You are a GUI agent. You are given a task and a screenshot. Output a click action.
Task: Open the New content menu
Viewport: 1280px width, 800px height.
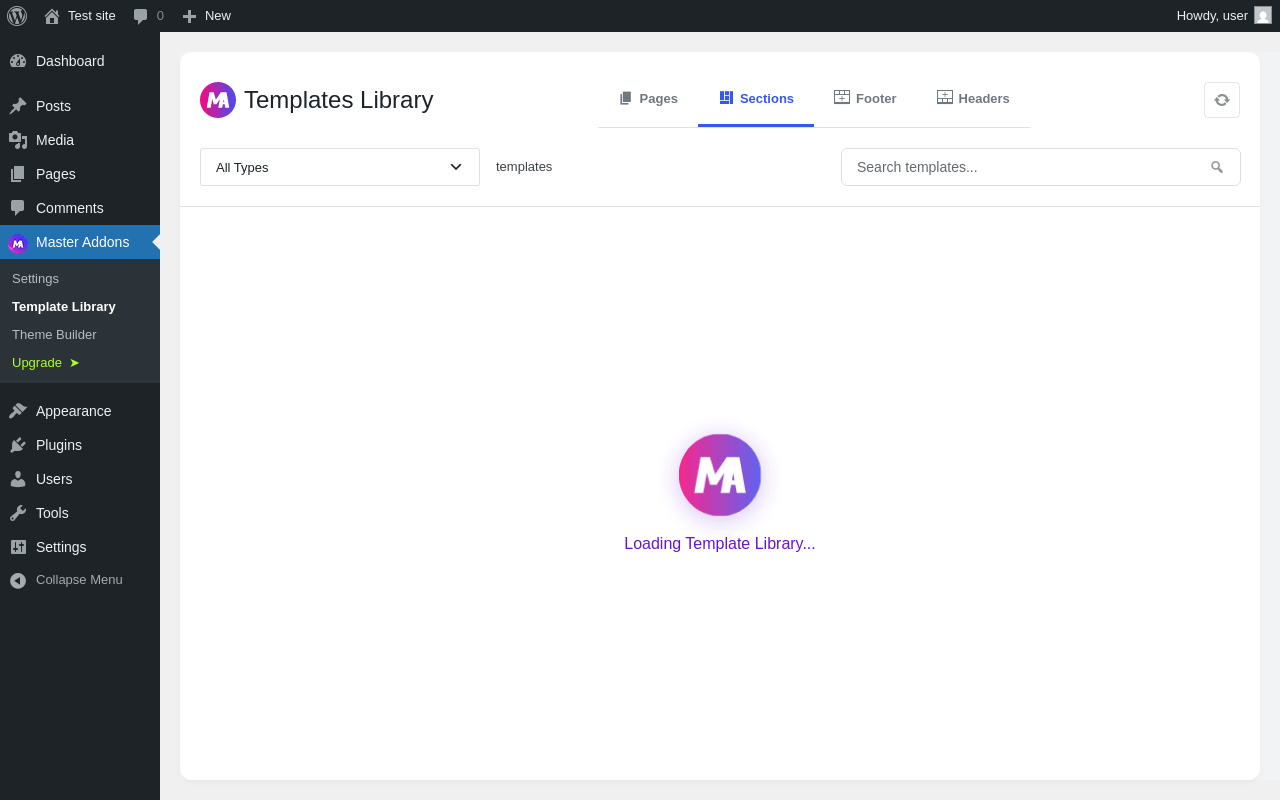pos(206,16)
